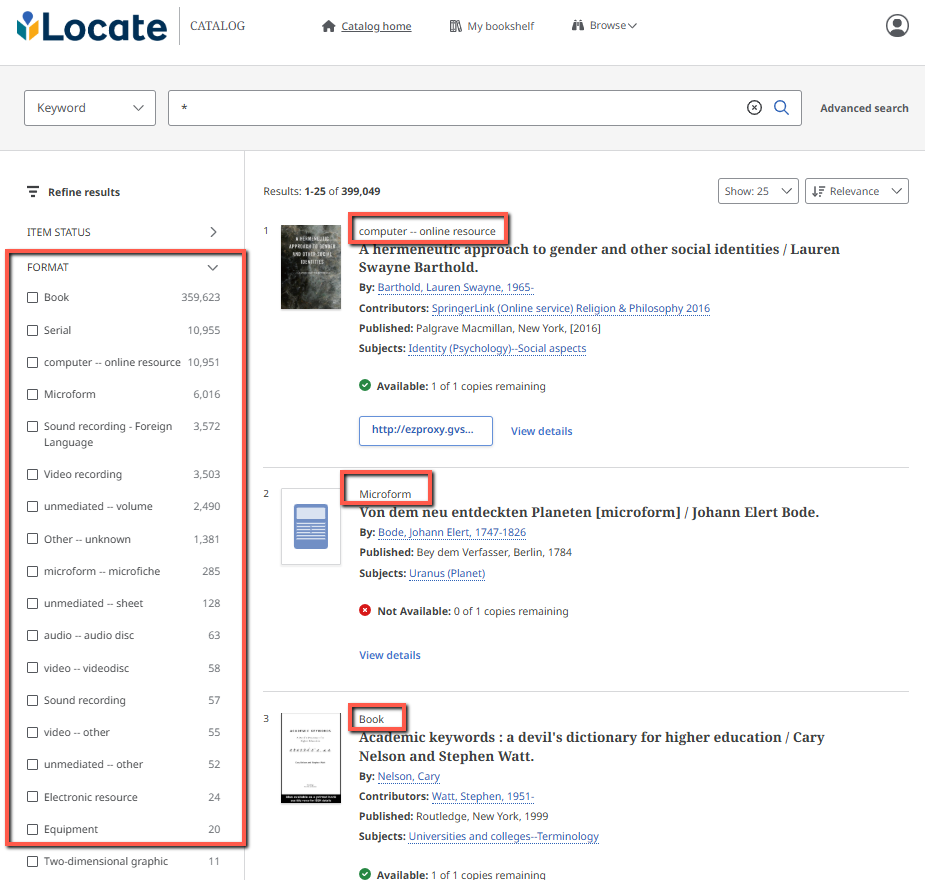Follow the Advanced search link
The image size is (925, 880).
[x=863, y=107]
